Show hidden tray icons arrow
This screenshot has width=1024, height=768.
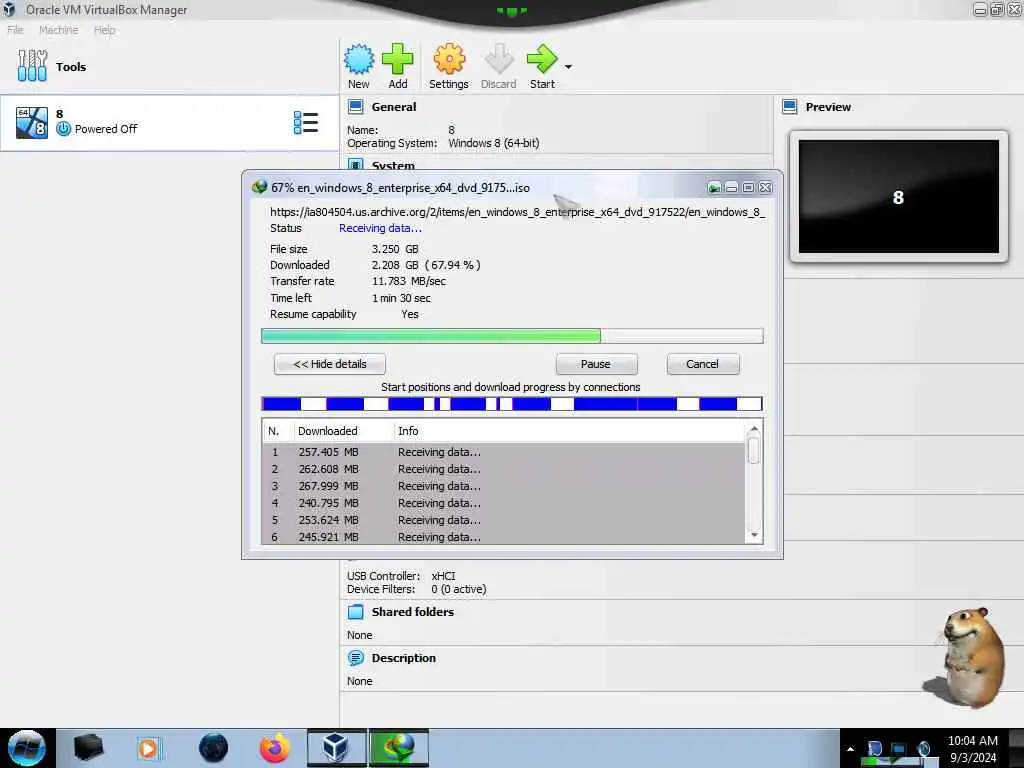click(850, 749)
